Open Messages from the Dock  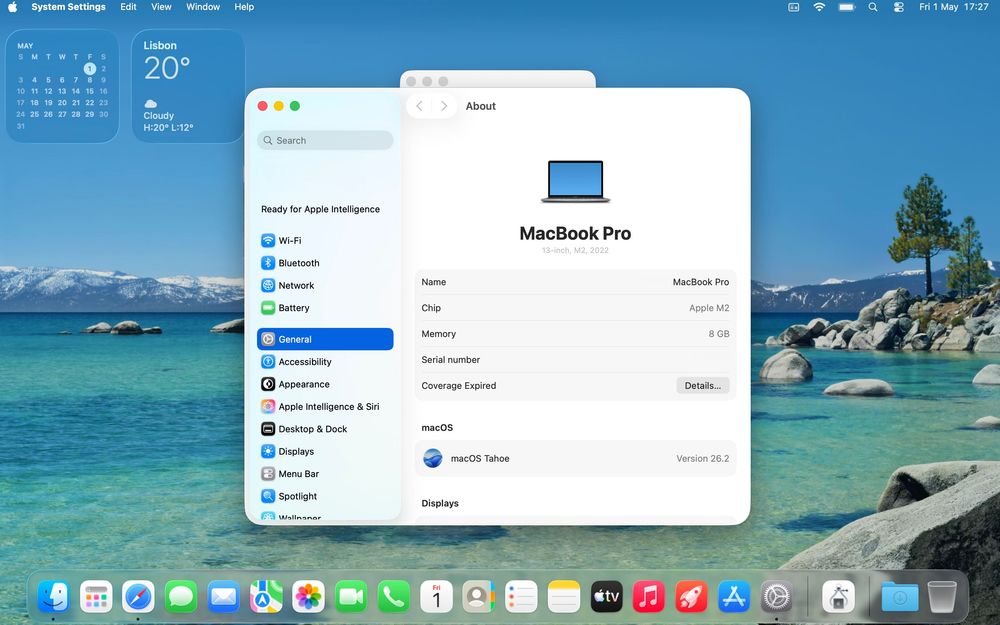point(181,597)
